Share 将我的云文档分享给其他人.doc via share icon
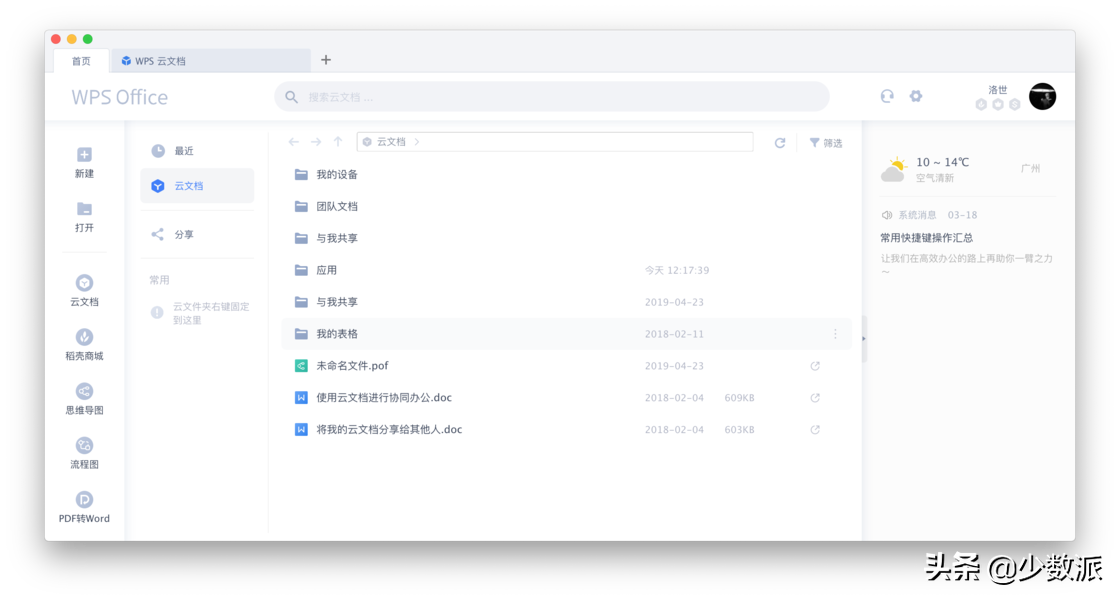Screen dimensions: 1120x600 pyautogui.click(x=815, y=429)
